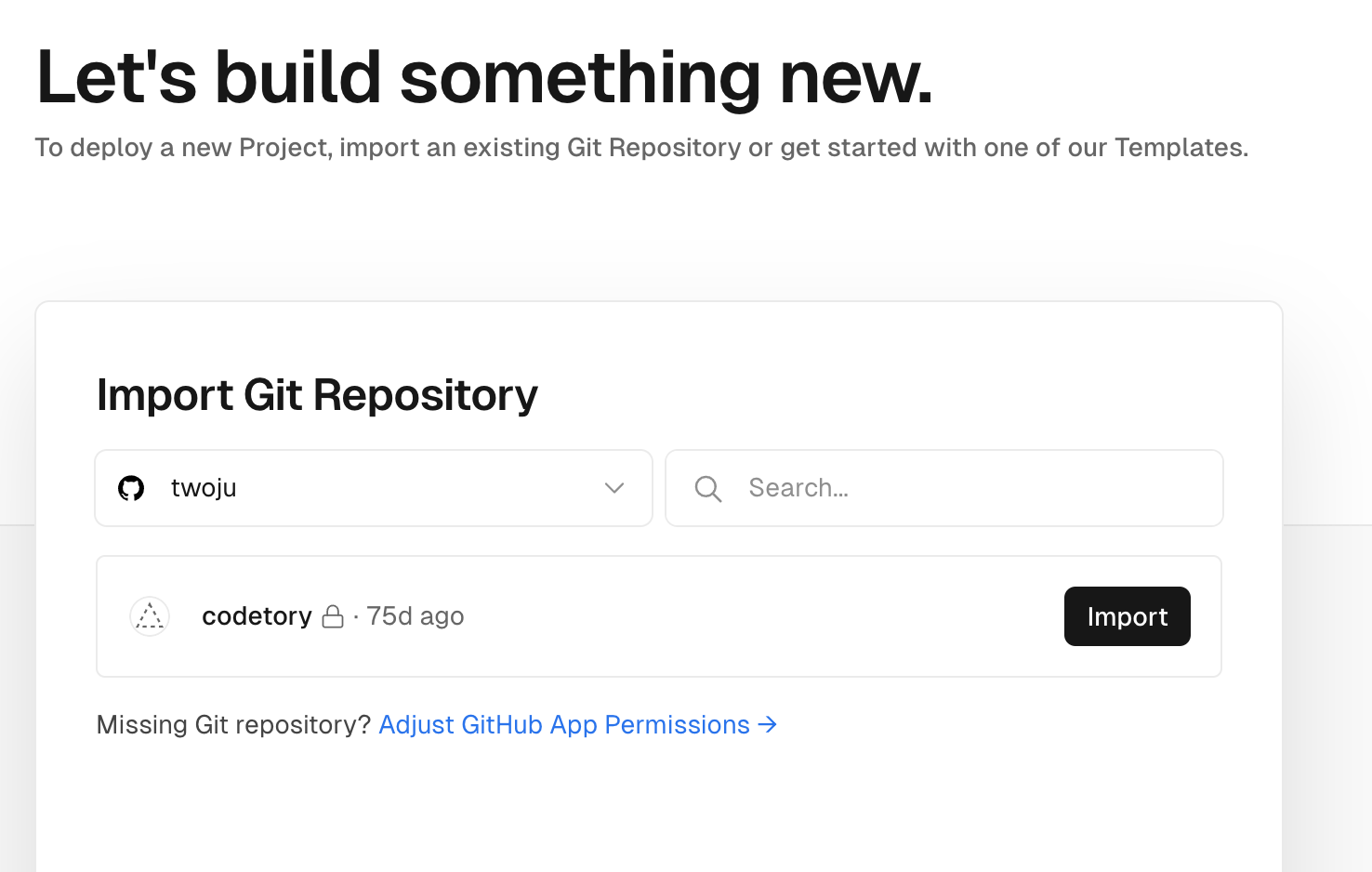Click the Search... placeholder text
The width and height of the screenshot is (1372, 872).
pos(798,488)
